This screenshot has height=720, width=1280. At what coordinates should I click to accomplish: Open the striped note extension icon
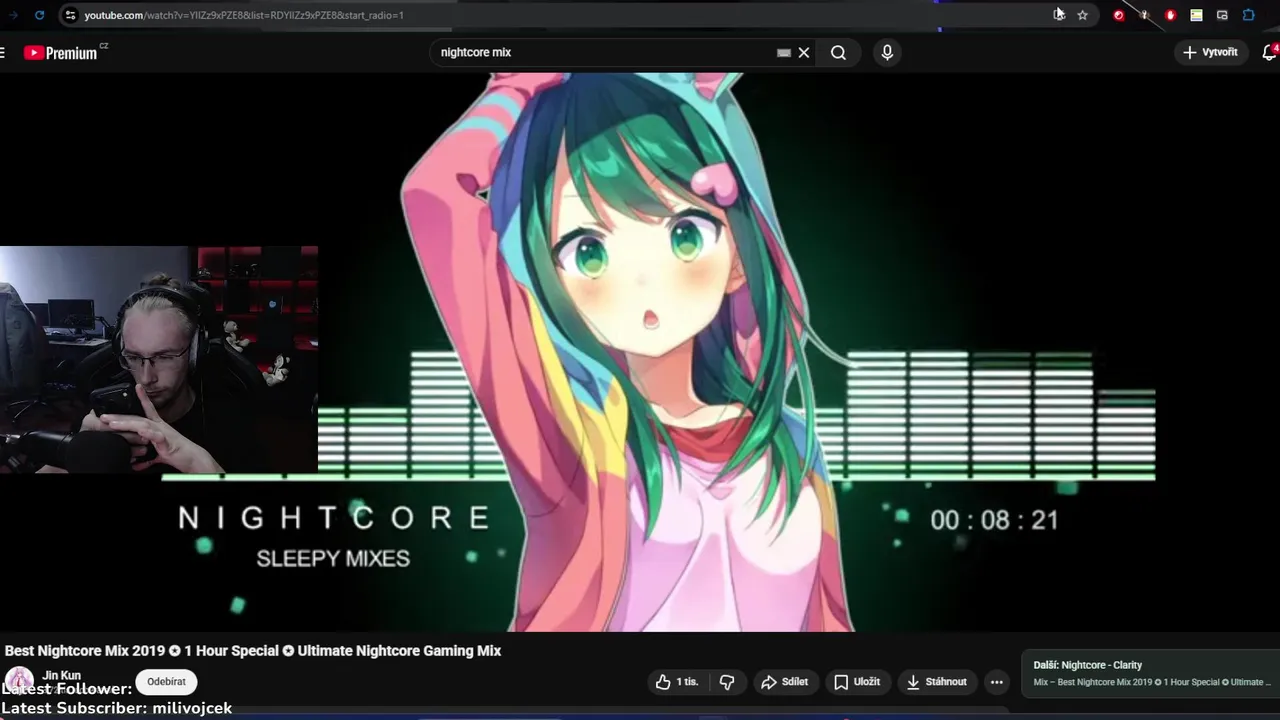1196,15
